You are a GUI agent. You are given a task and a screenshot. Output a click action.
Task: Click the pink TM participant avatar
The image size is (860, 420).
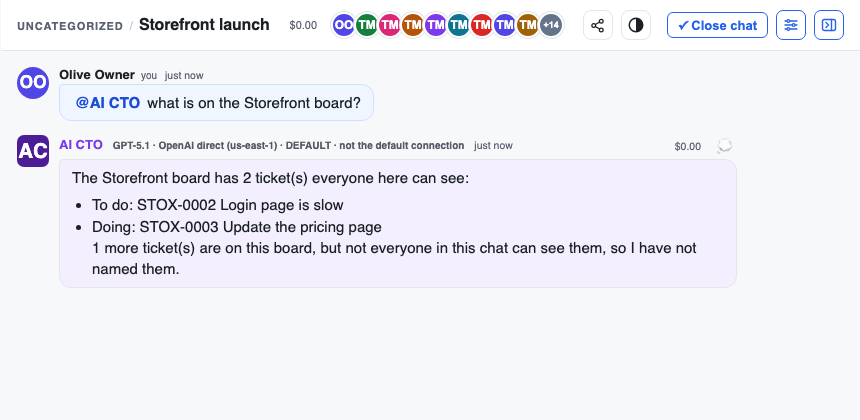click(389, 25)
